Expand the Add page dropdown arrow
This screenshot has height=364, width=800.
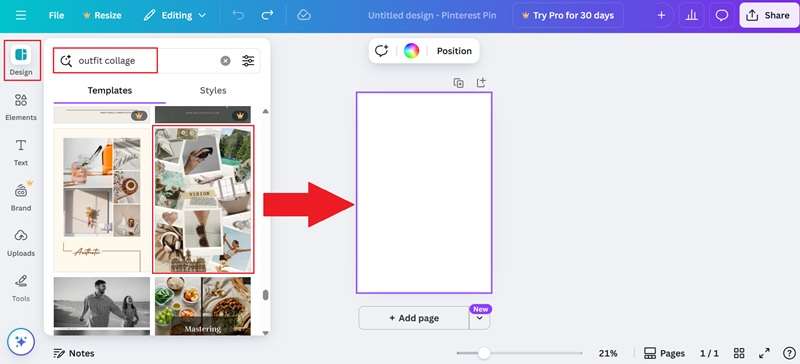pyautogui.click(x=480, y=318)
